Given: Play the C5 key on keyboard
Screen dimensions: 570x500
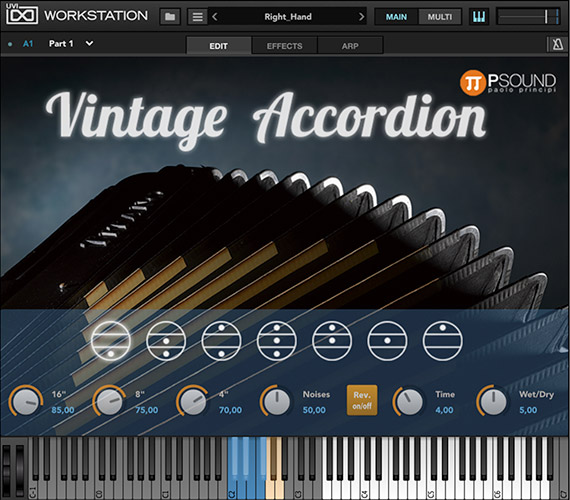Looking at the screenshot, I should click(430, 489).
